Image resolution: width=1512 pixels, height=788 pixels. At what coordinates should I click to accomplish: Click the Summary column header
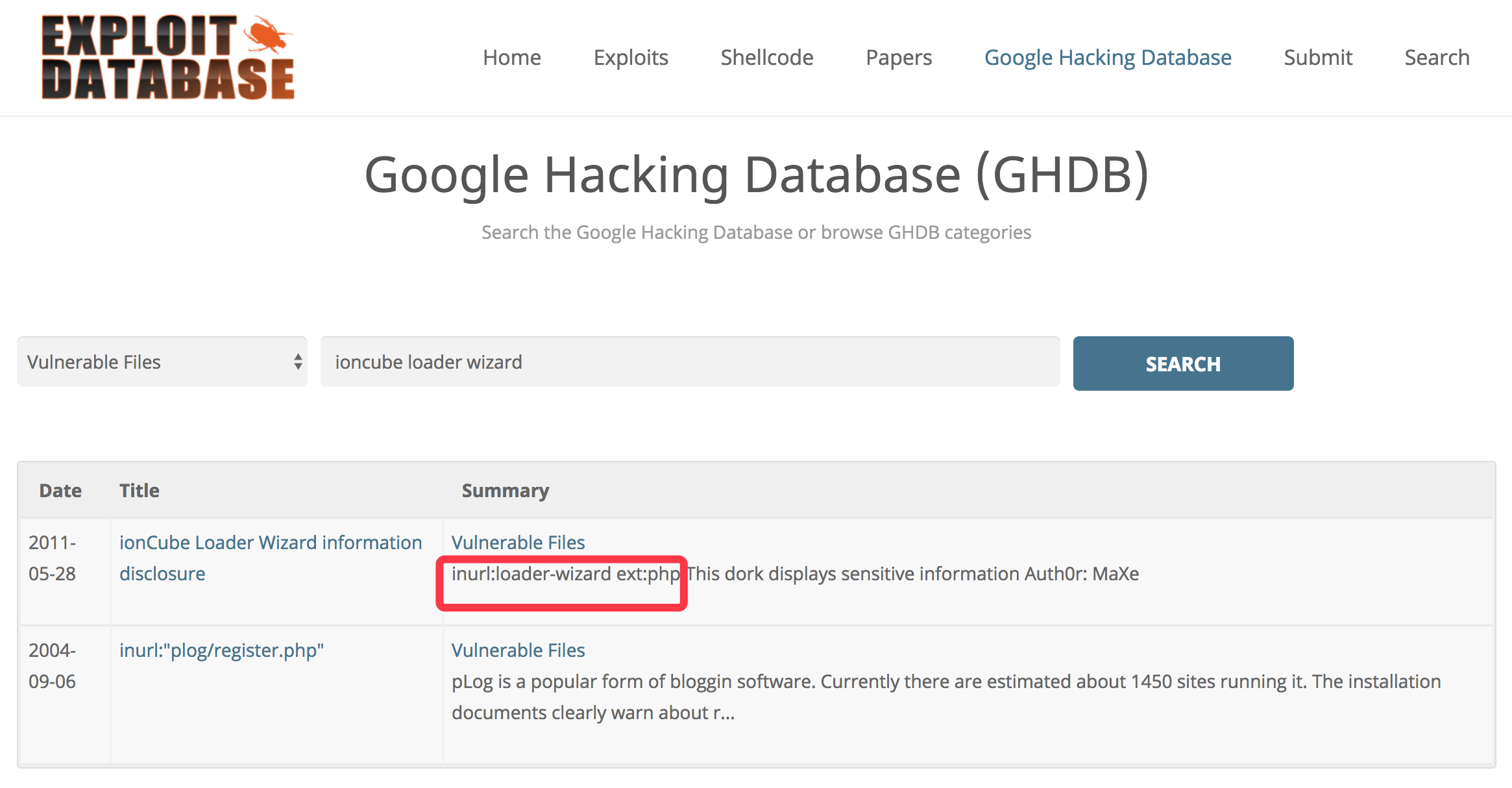pyautogui.click(x=505, y=490)
